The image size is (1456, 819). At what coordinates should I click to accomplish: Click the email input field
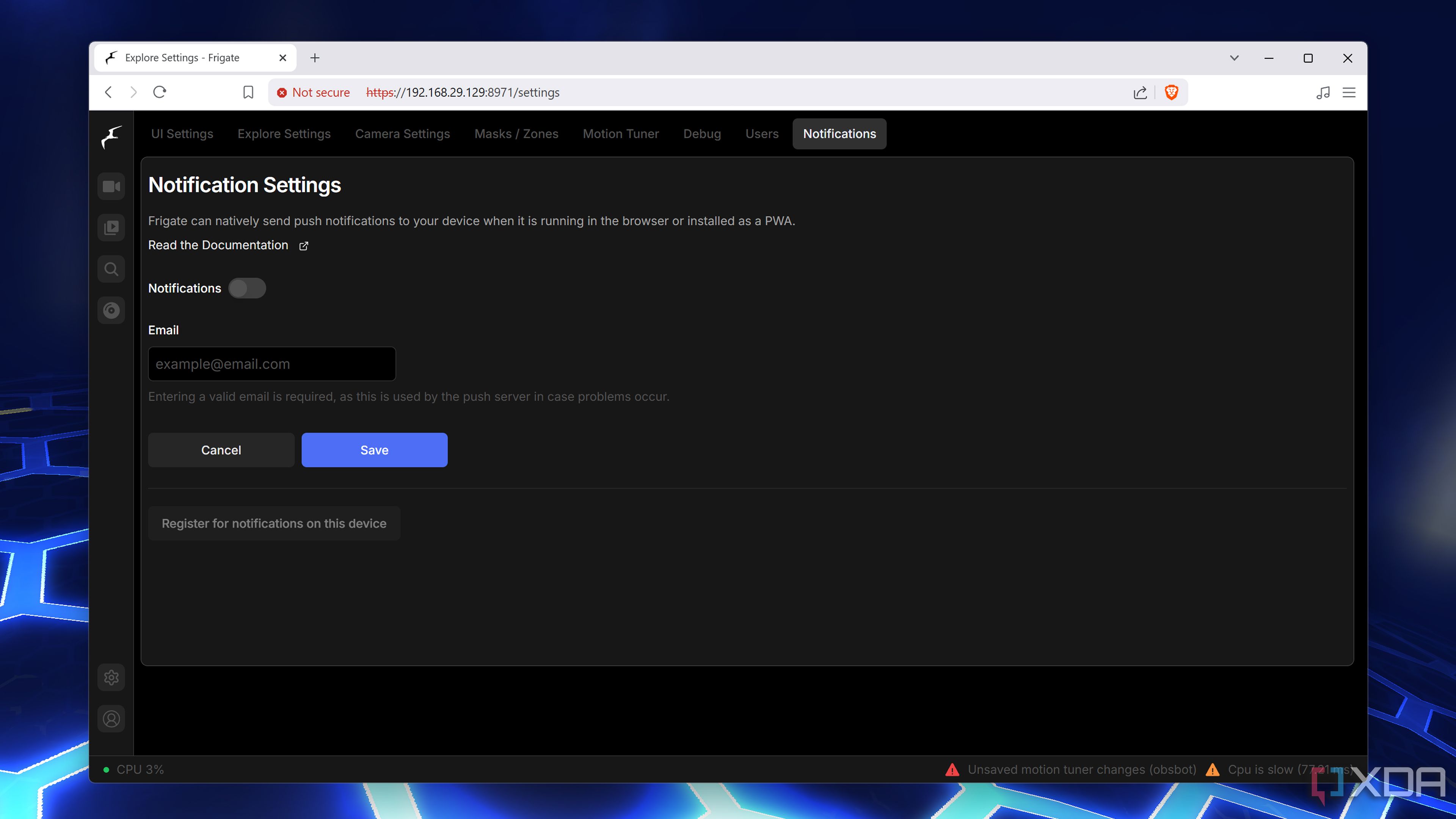click(x=271, y=363)
